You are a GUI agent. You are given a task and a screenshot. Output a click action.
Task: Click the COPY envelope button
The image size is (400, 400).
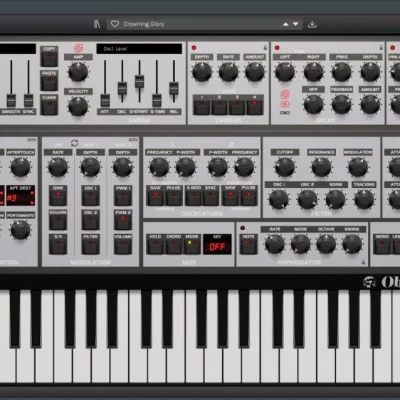49,56
